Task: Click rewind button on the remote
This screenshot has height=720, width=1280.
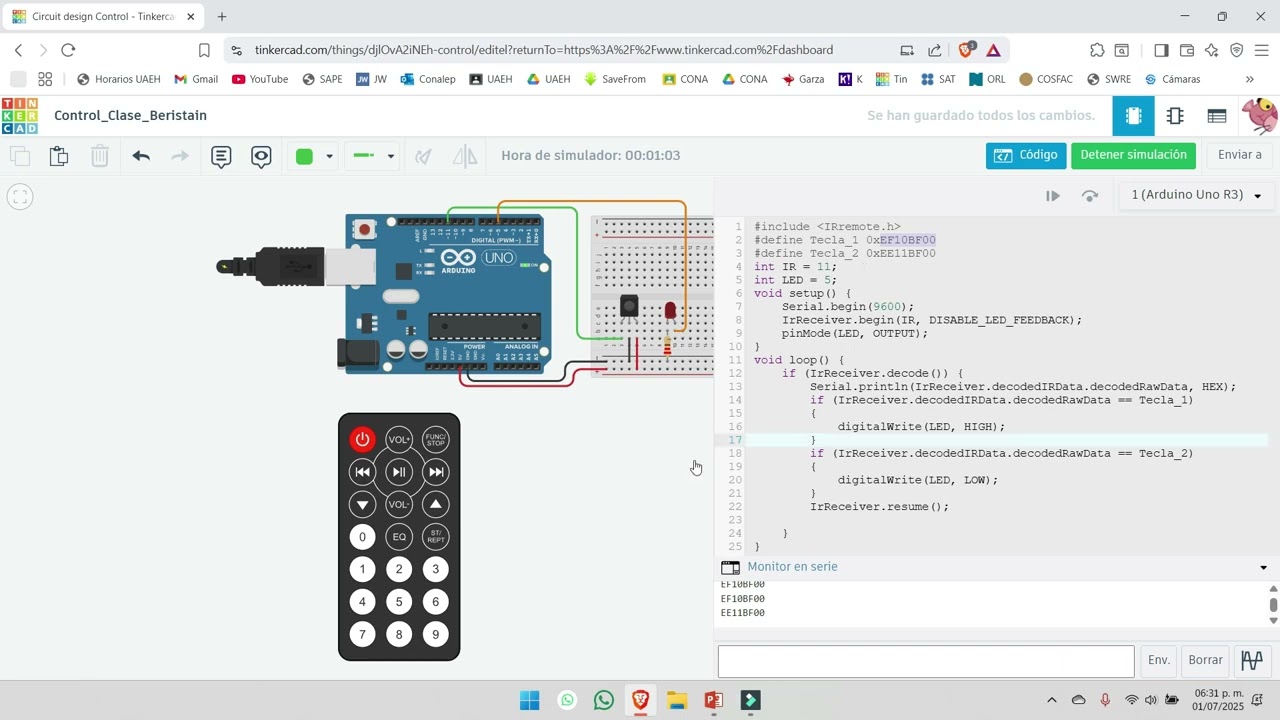Action: 362,472
